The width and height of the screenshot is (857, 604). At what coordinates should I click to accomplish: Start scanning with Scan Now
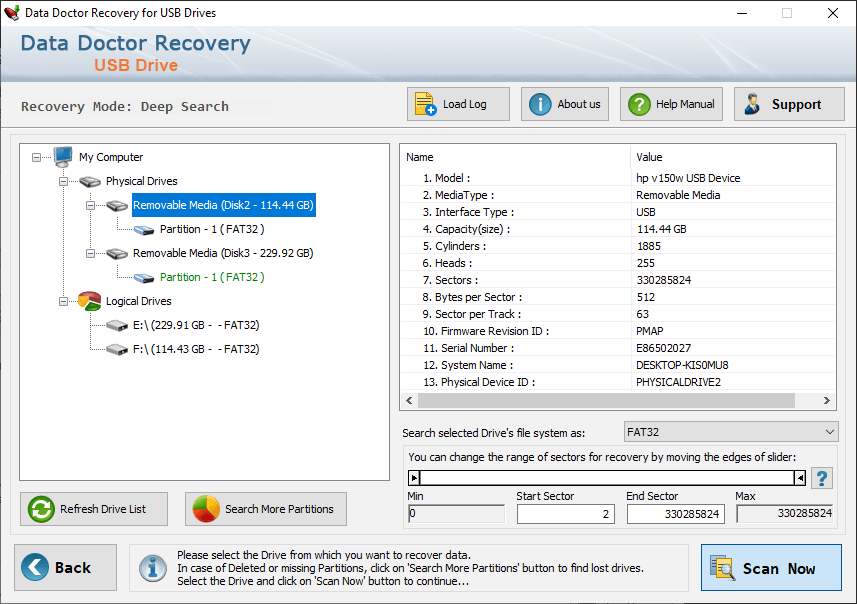[771, 567]
